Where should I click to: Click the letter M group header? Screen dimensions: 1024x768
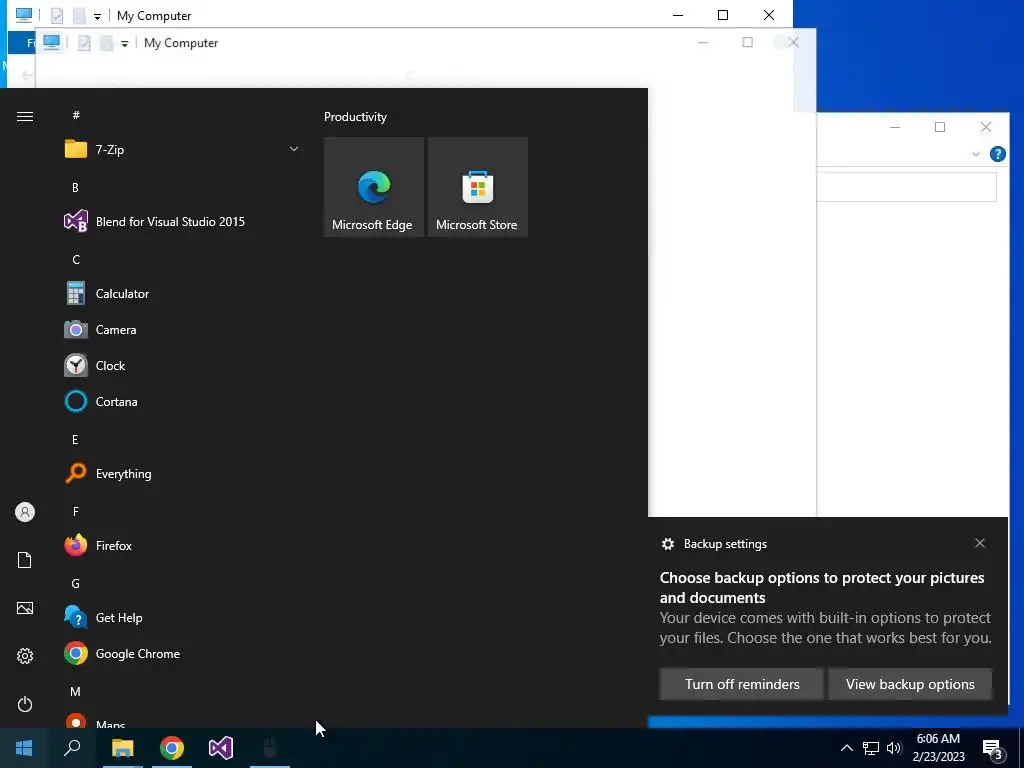(76, 692)
